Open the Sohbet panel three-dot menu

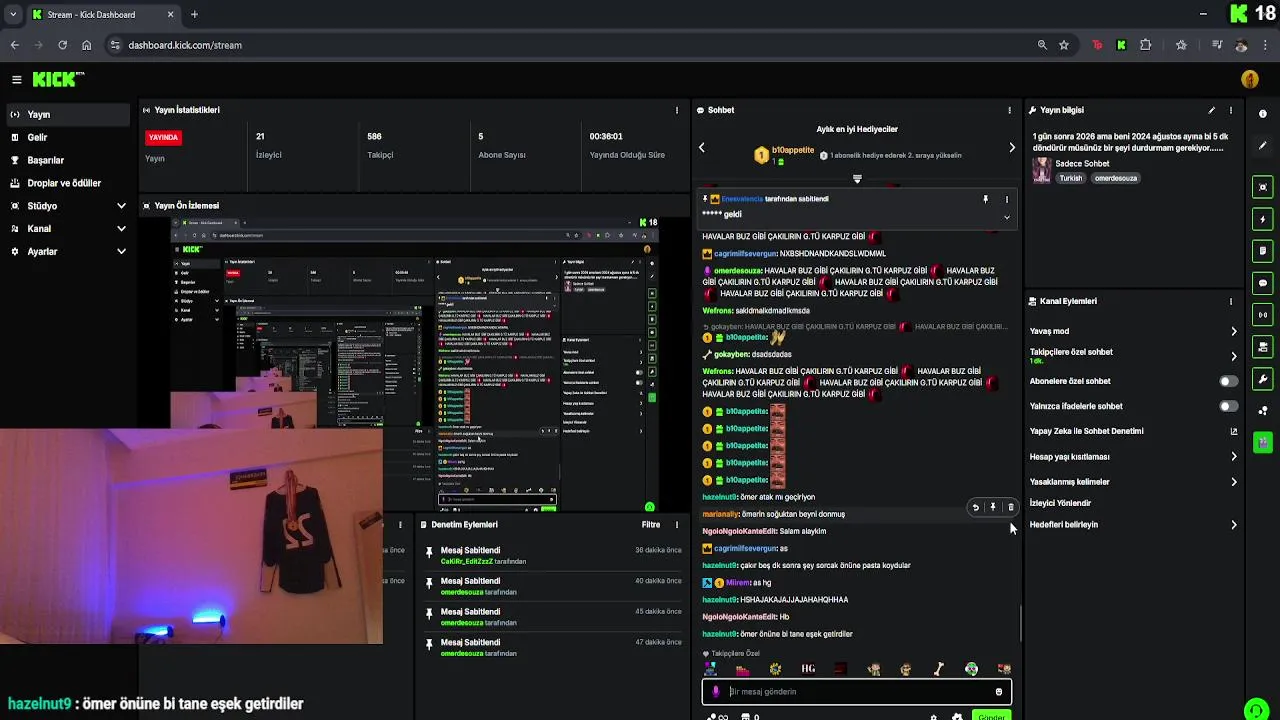pyautogui.click(x=1009, y=110)
